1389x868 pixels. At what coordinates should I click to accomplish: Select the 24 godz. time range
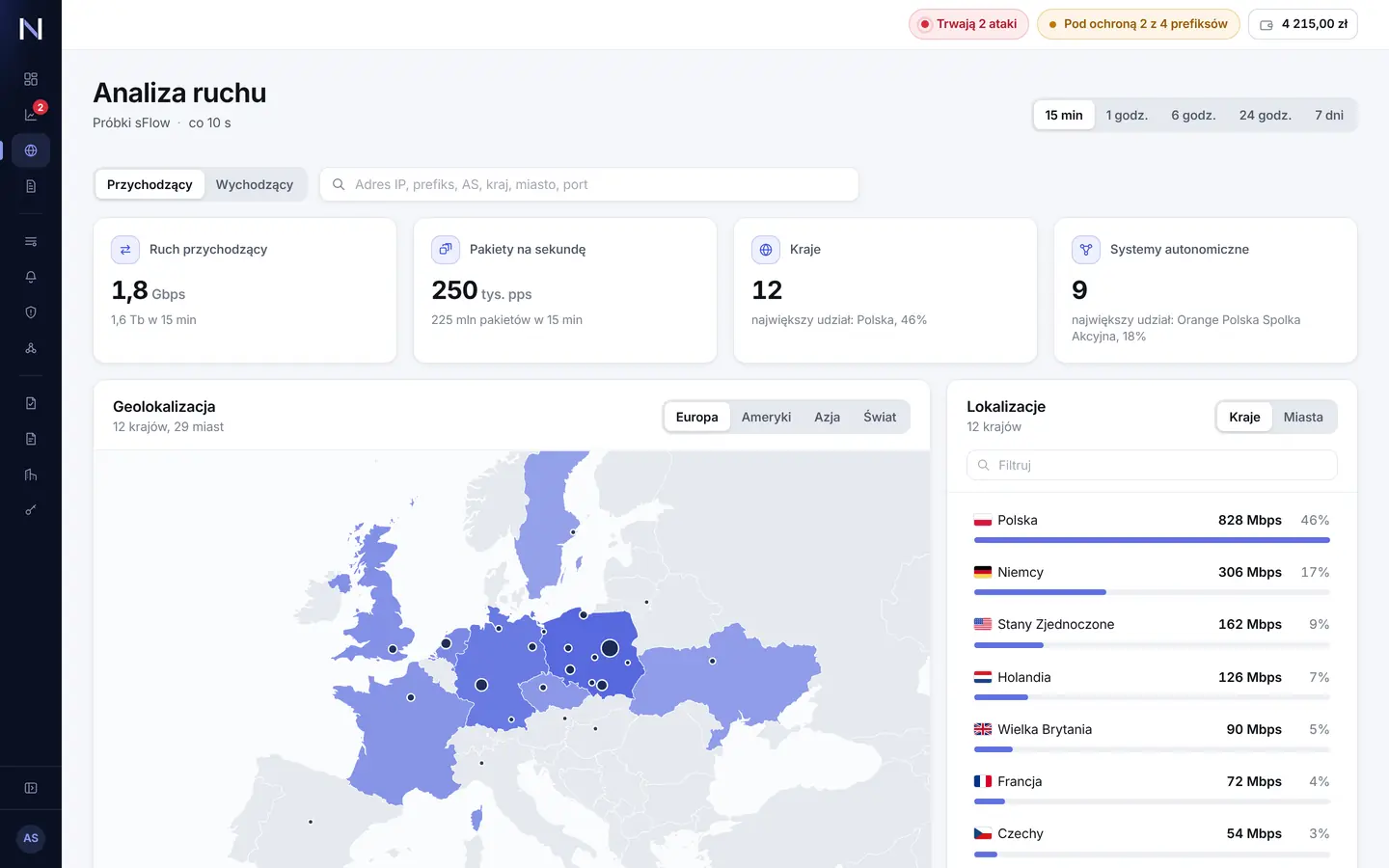[x=1266, y=115]
